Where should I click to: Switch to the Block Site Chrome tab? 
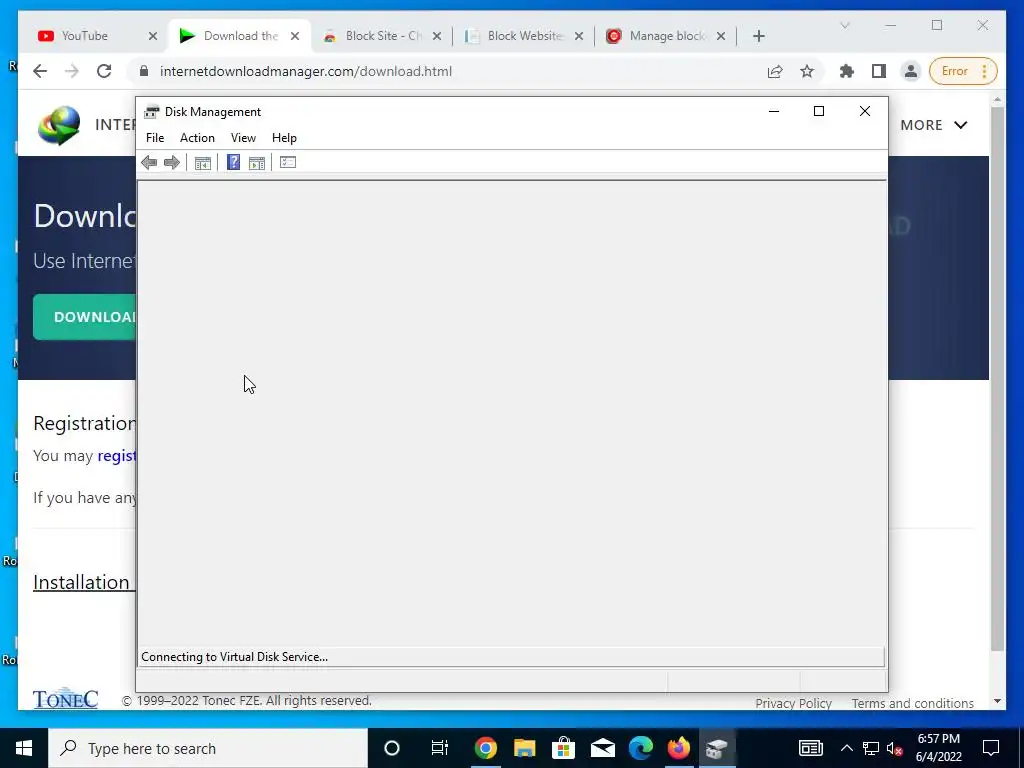click(383, 36)
